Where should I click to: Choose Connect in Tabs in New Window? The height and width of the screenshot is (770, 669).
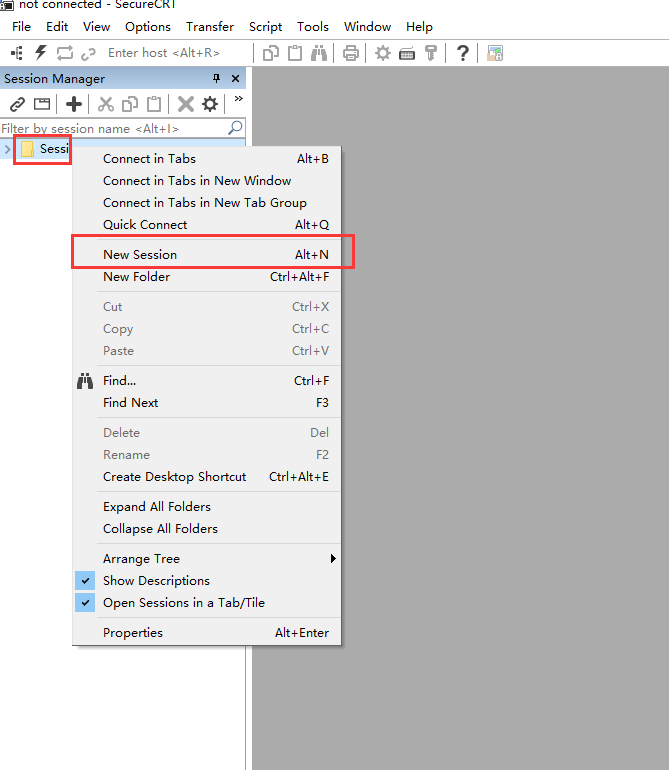pyautogui.click(x=206, y=181)
